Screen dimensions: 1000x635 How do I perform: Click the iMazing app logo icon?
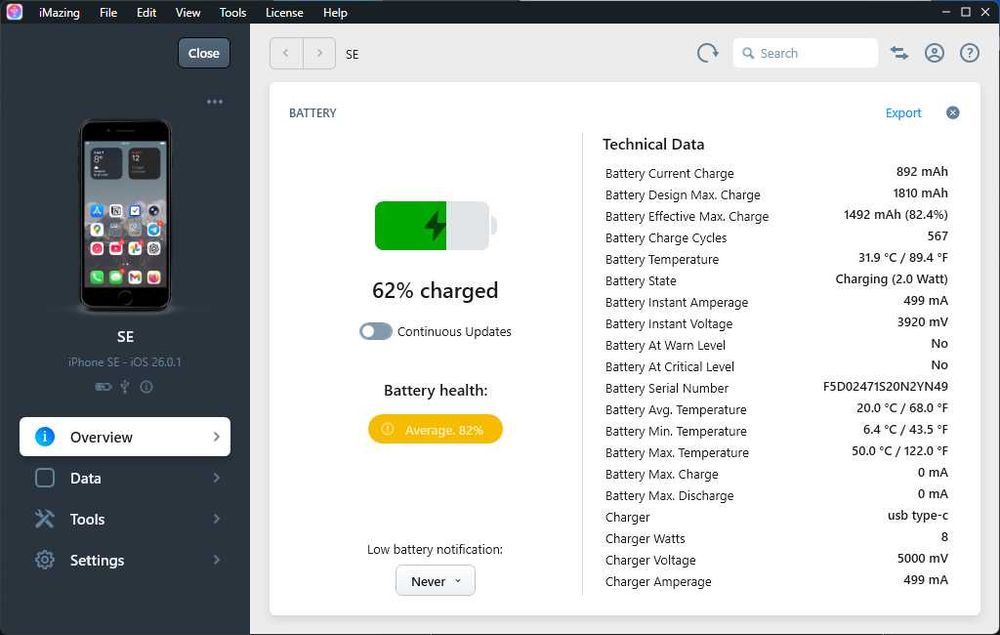click(x=14, y=12)
